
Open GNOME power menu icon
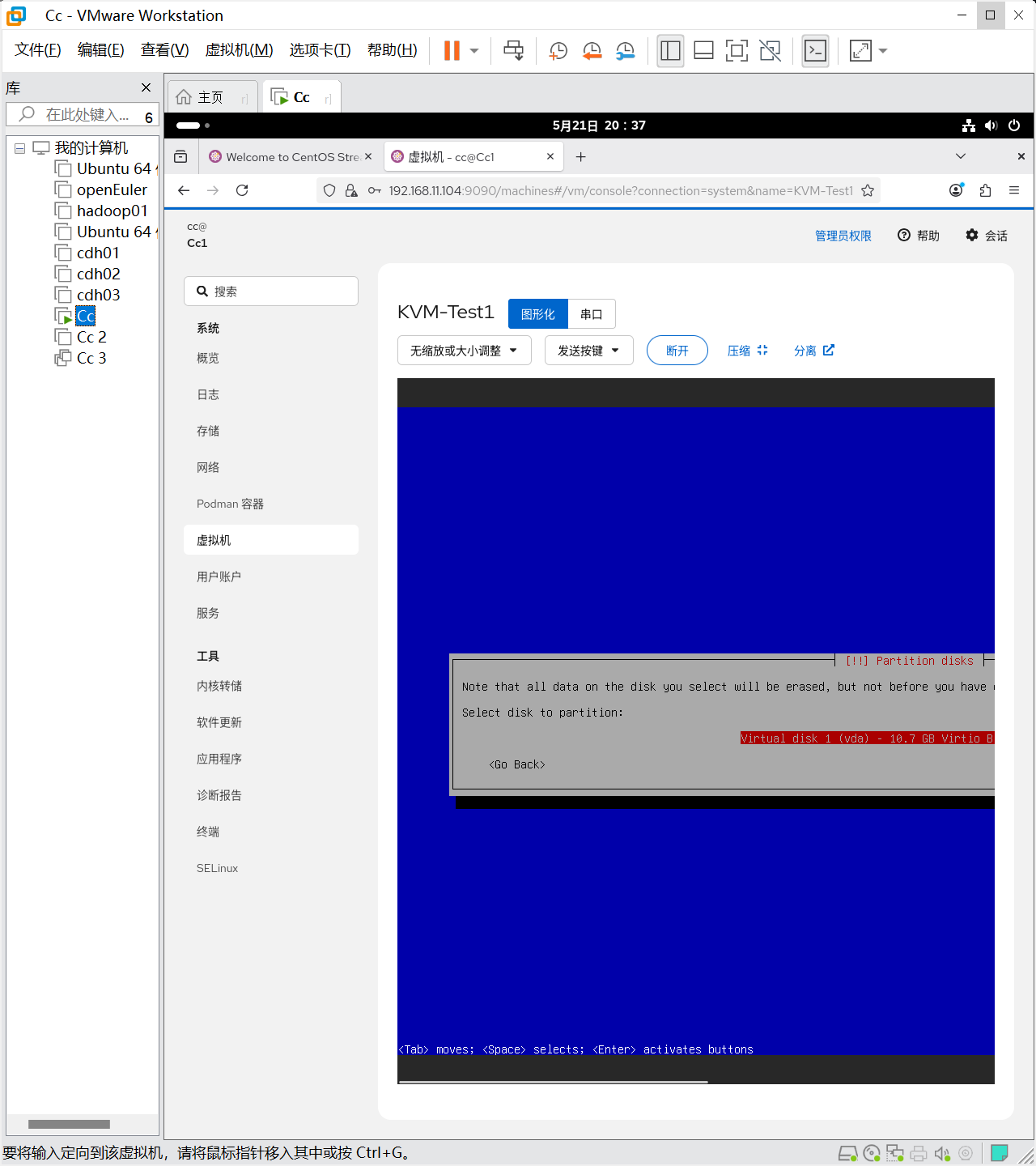click(x=1014, y=126)
